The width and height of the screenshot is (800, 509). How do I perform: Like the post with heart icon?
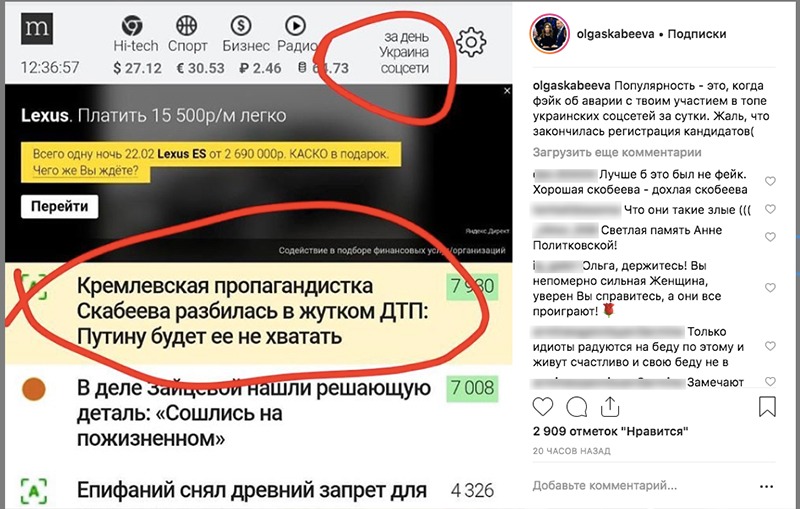(543, 407)
